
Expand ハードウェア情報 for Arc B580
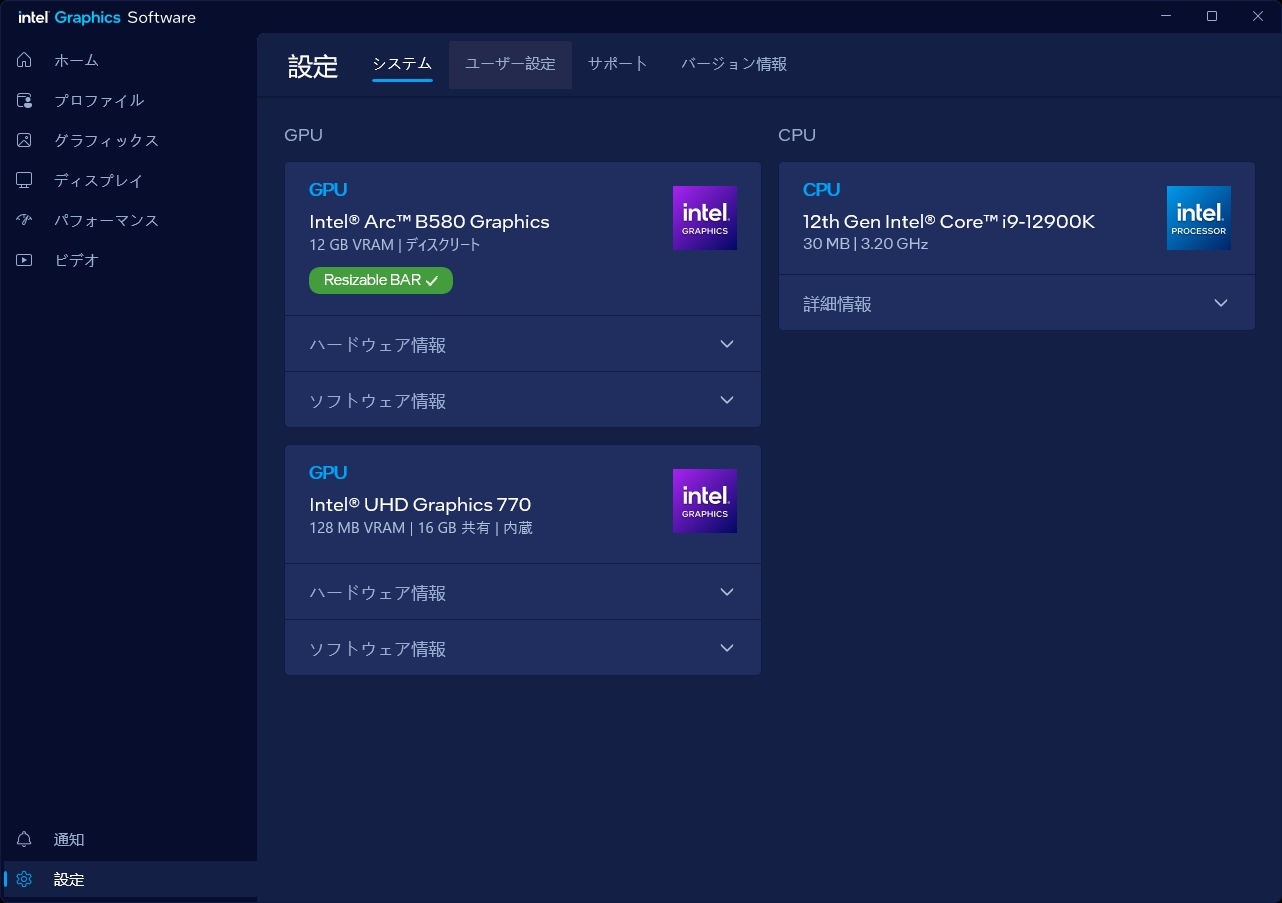click(x=523, y=344)
